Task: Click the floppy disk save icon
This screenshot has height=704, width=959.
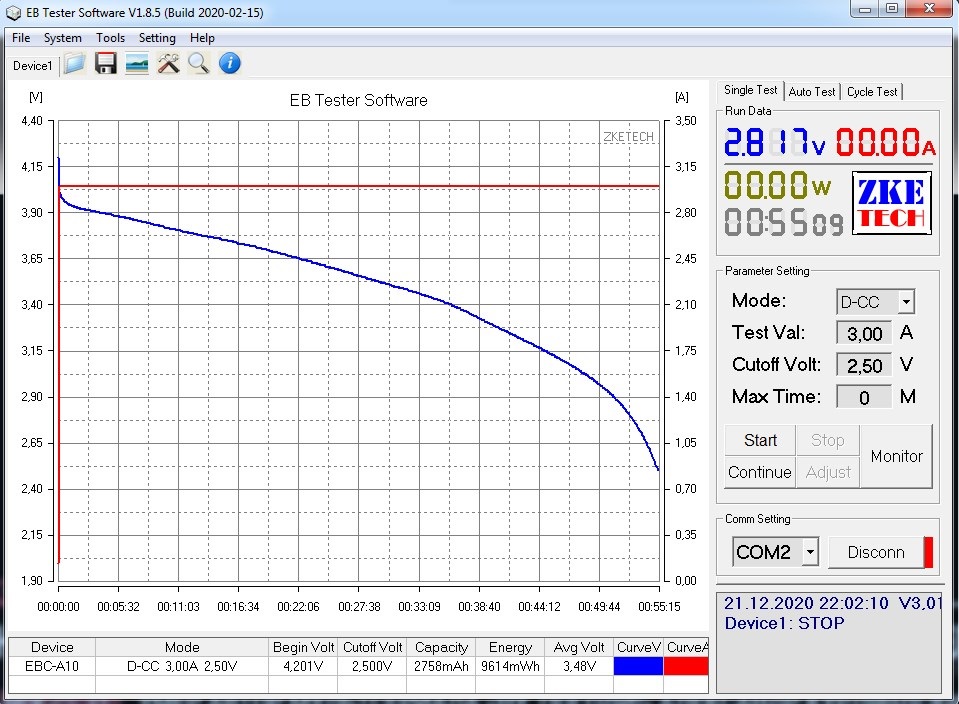Action: pyautogui.click(x=105, y=64)
